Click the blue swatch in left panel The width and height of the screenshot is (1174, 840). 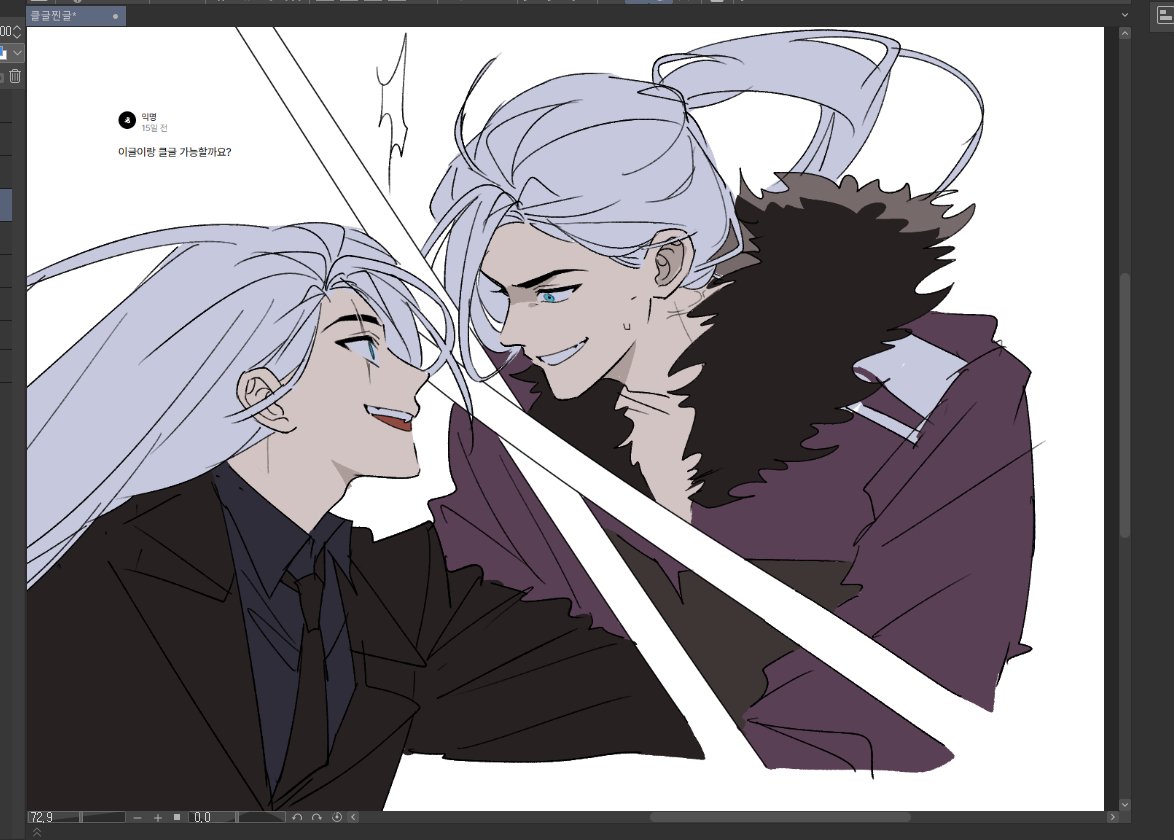[3, 53]
